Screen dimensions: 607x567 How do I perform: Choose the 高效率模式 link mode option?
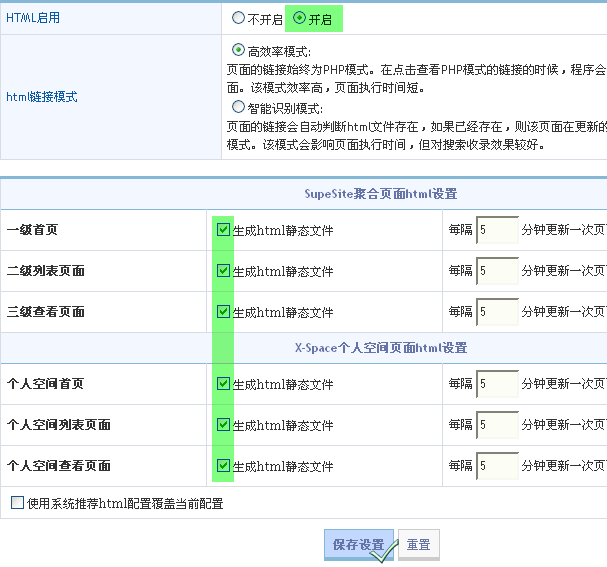coord(238,50)
